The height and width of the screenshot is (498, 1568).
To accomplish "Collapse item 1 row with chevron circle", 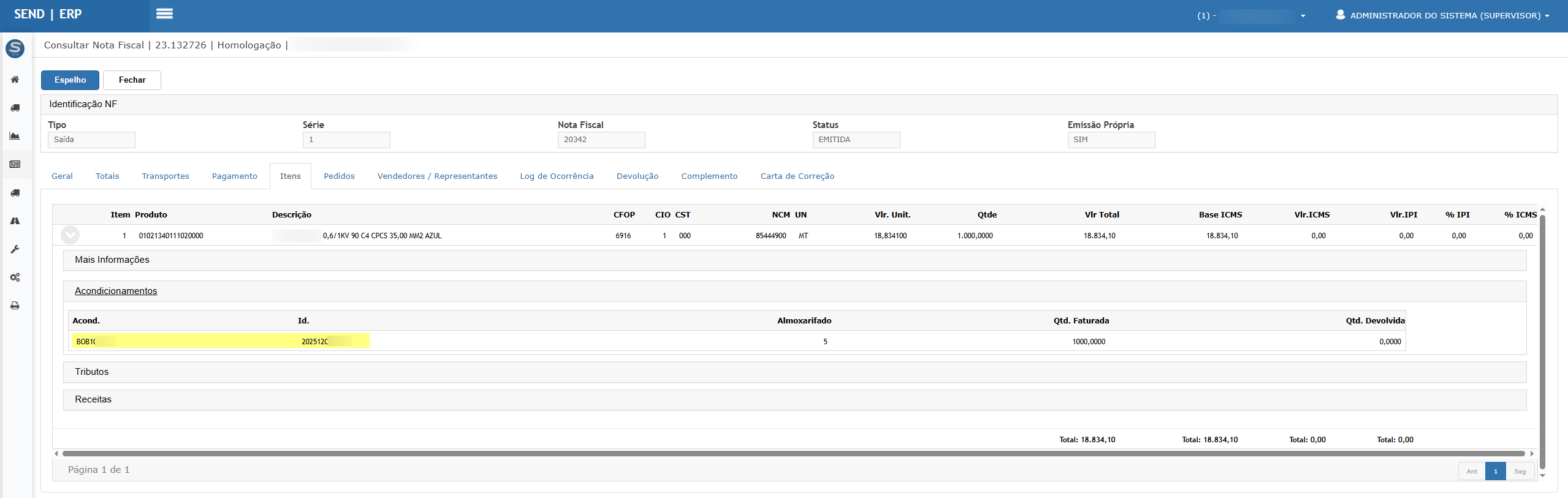I will pos(70,235).
